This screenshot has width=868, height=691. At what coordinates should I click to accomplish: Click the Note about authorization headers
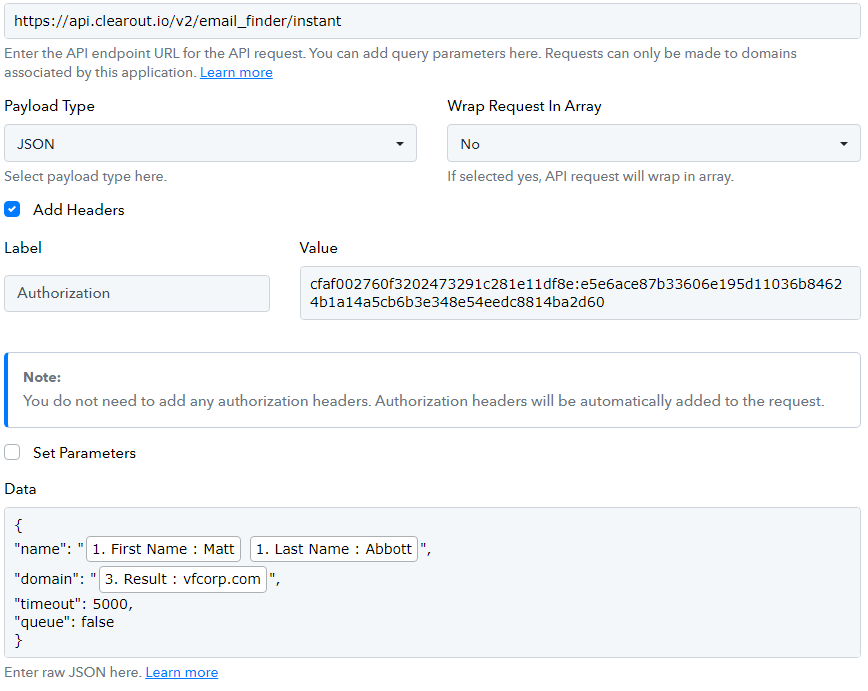[432, 390]
